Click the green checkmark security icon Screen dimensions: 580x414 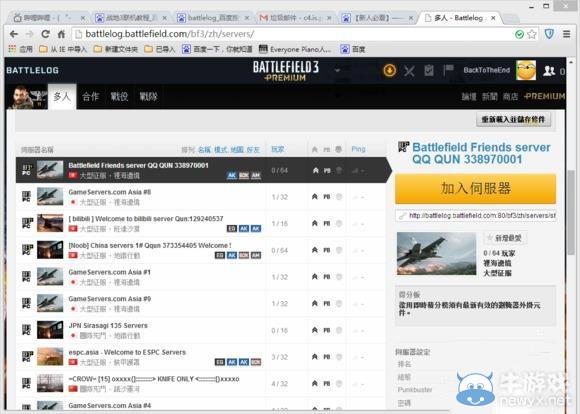click(x=519, y=34)
